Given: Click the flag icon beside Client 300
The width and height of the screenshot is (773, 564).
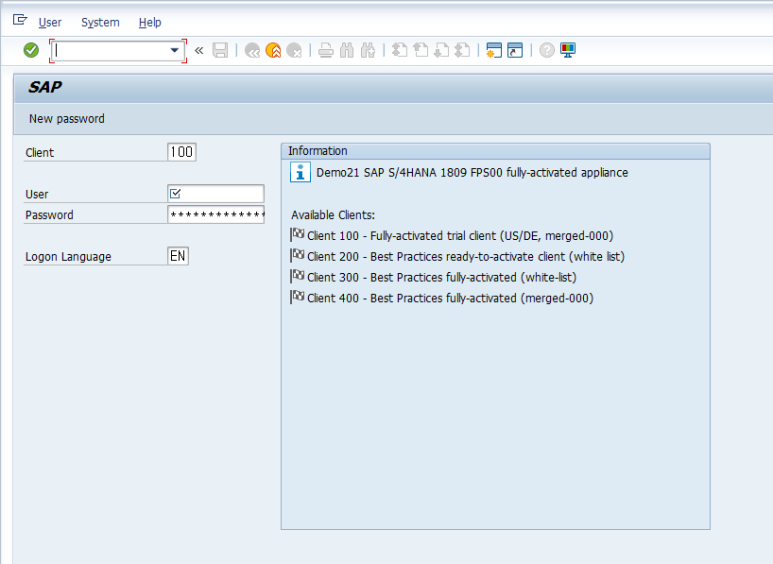Looking at the screenshot, I should coord(298,276).
